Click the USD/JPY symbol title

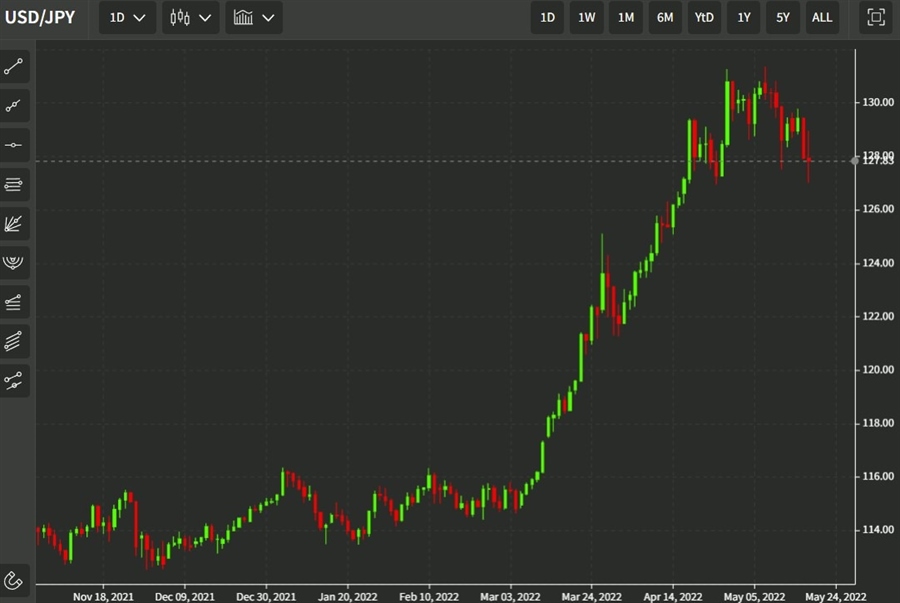click(40, 17)
